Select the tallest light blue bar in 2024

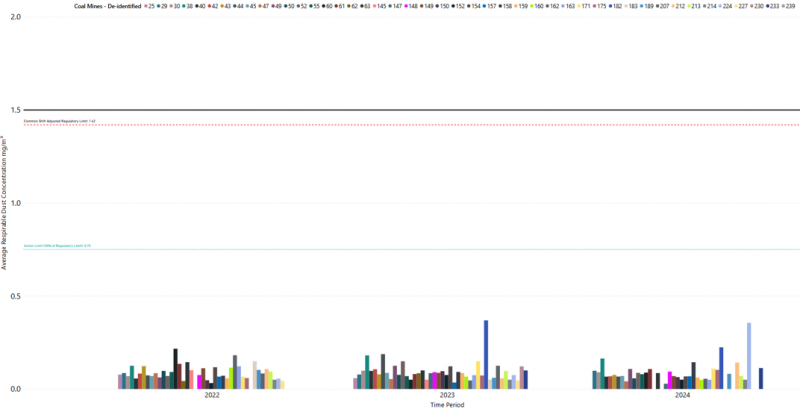tap(748, 356)
